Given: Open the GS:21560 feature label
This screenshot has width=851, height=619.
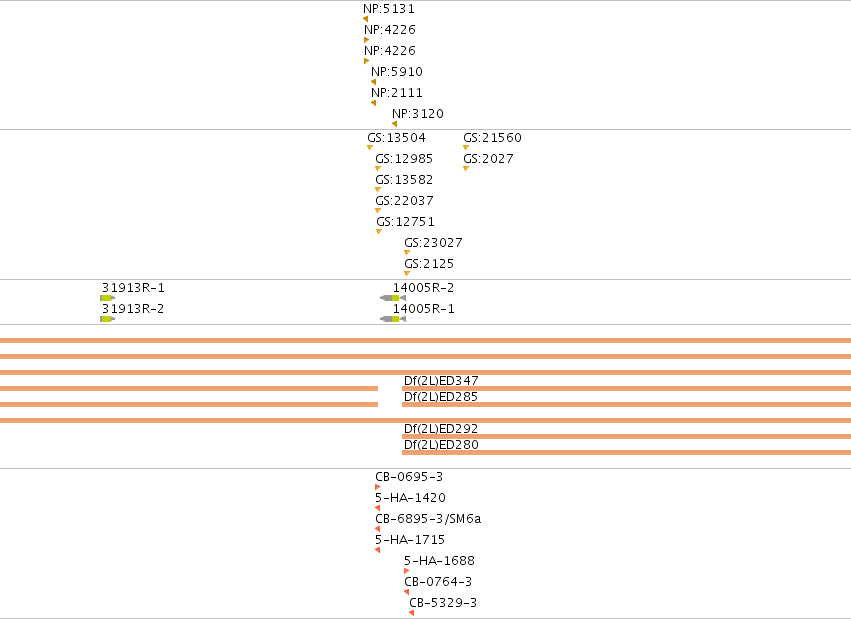Looking at the screenshot, I should [492, 138].
